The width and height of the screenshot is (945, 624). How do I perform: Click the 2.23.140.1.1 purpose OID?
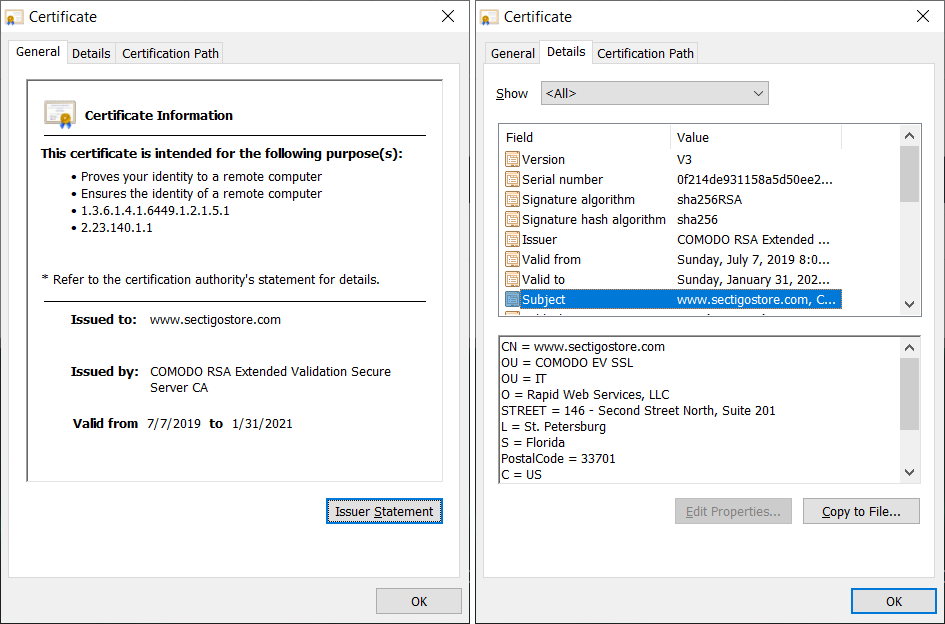116,227
